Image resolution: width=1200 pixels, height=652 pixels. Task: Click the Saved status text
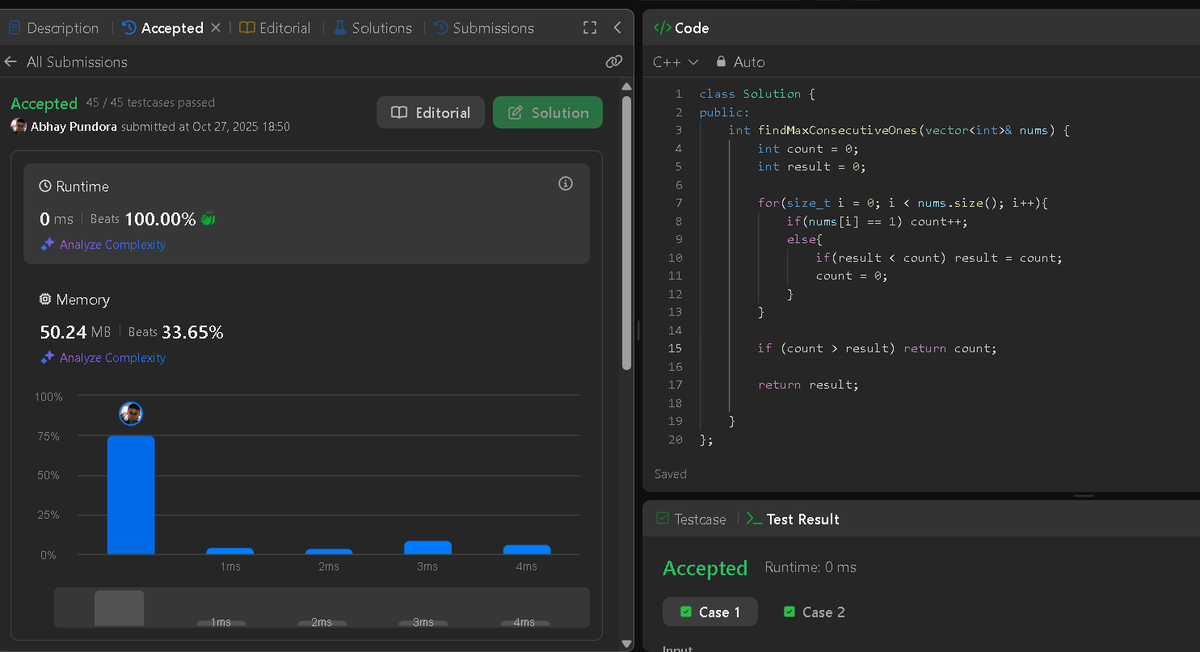coord(670,474)
